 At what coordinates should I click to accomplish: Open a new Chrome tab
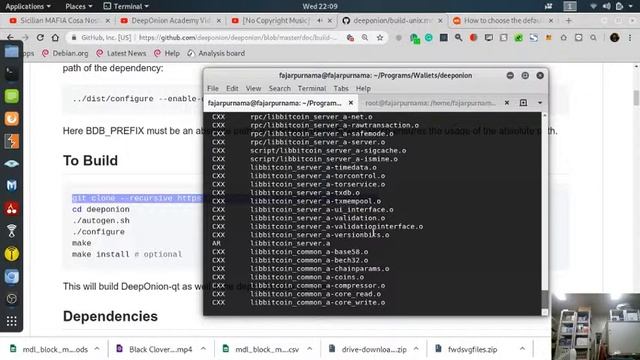click(x=569, y=20)
